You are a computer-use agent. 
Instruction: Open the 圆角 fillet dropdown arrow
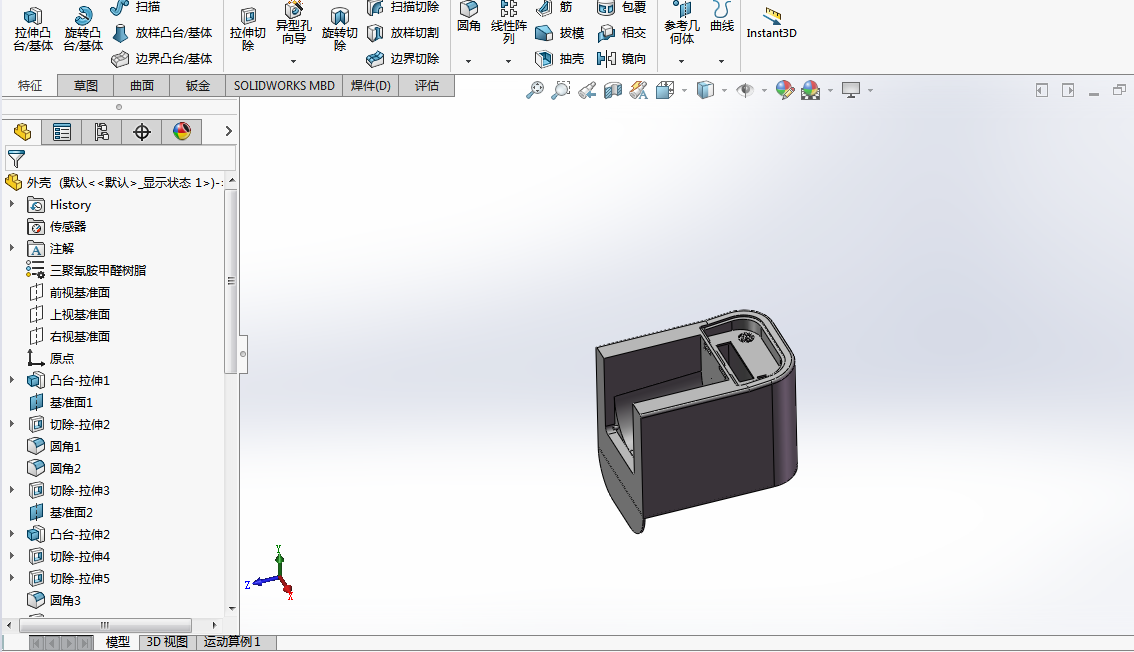[x=469, y=61]
